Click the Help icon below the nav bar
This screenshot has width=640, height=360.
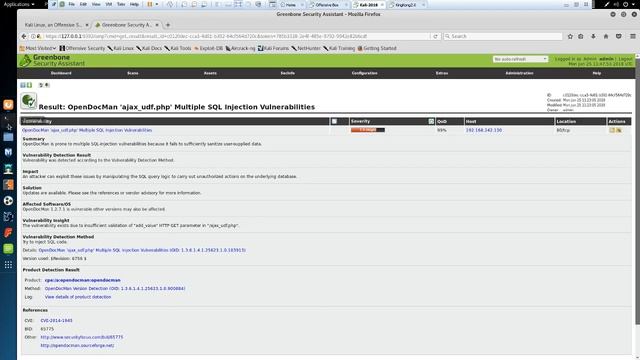[23, 85]
